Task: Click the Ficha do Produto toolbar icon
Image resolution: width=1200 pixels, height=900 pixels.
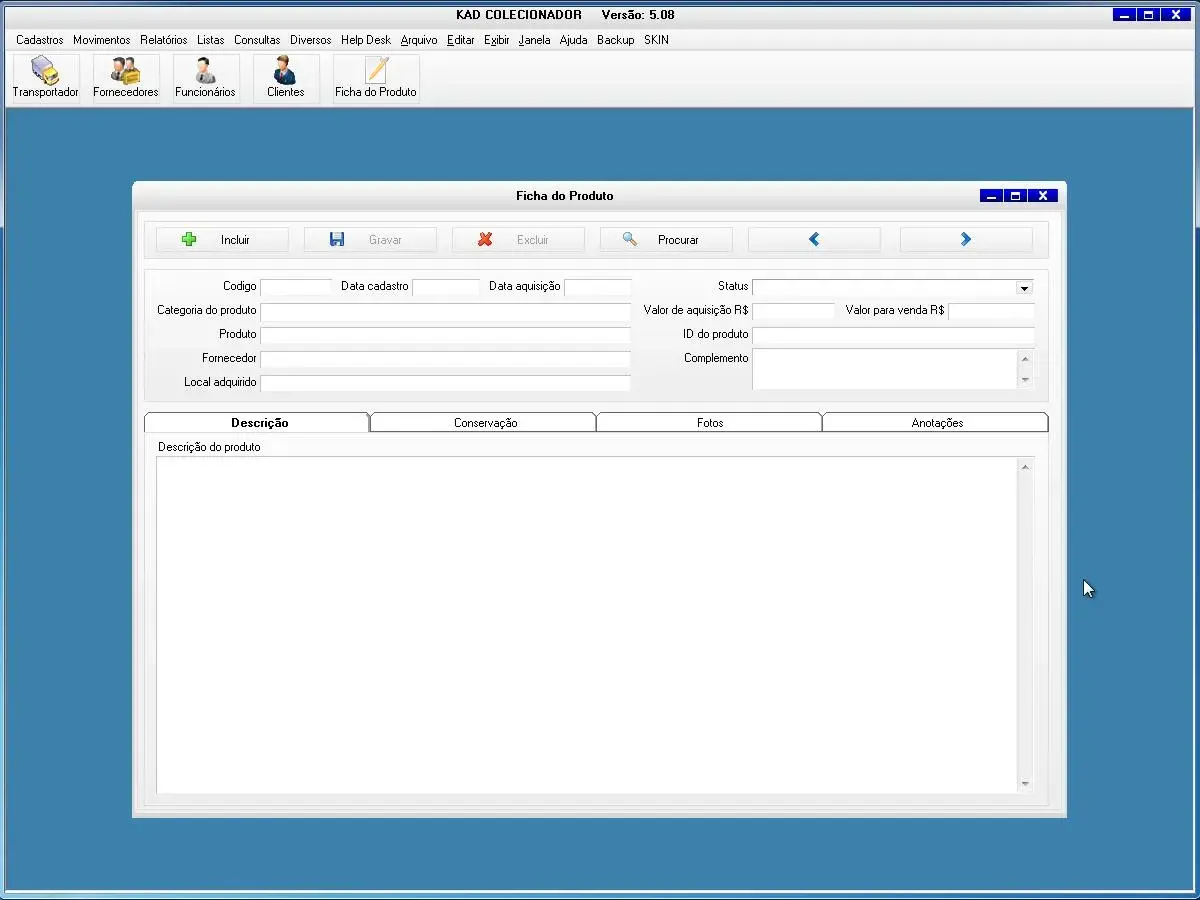Action: click(x=376, y=78)
